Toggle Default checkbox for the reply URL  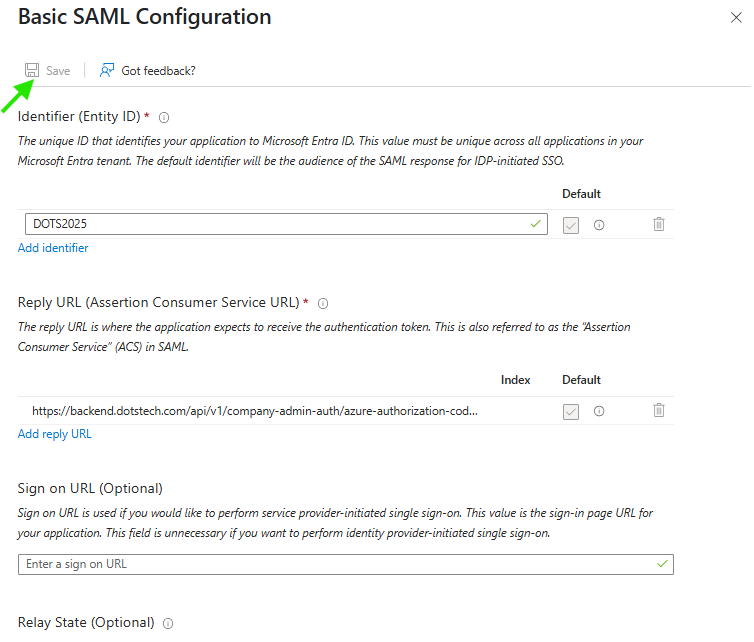coord(571,411)
